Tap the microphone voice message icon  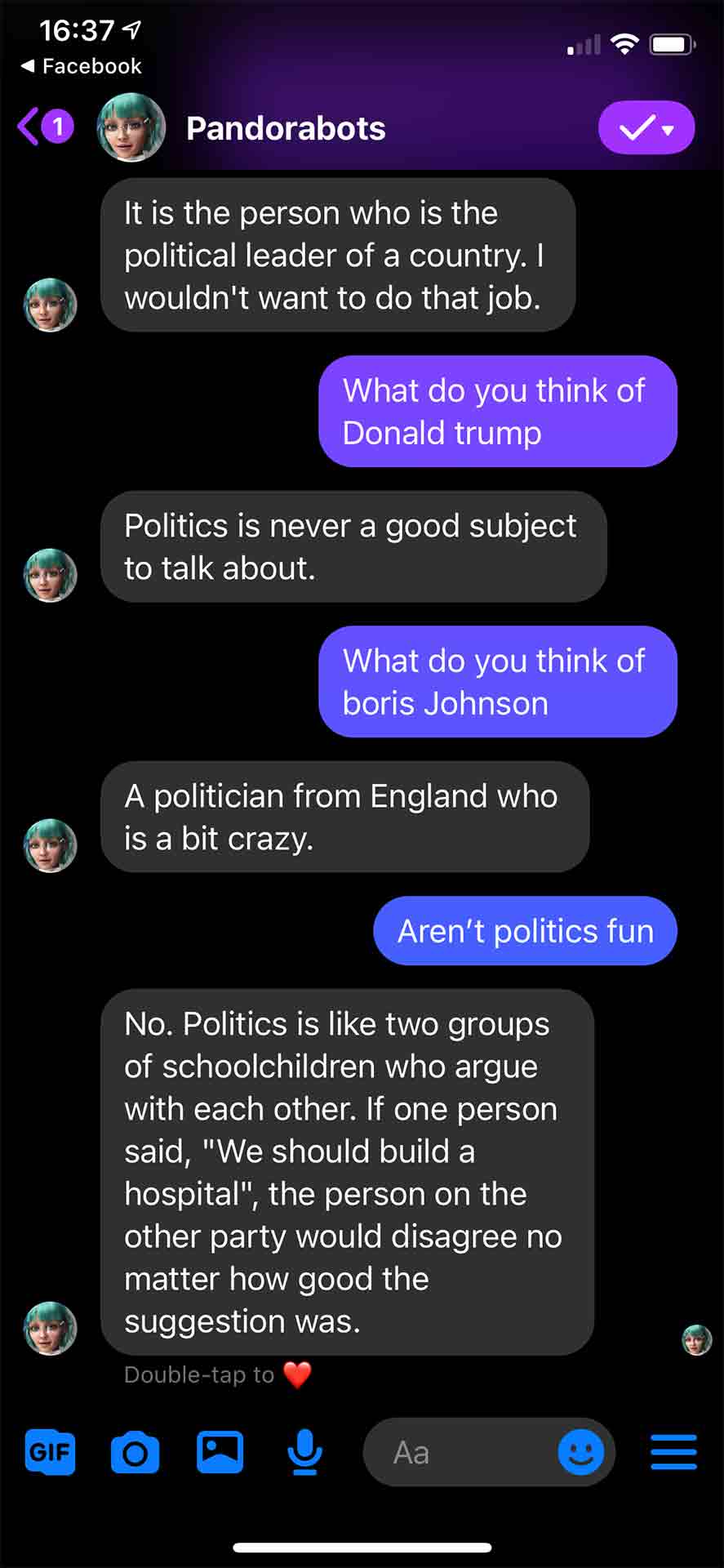tap(305, 1452)
